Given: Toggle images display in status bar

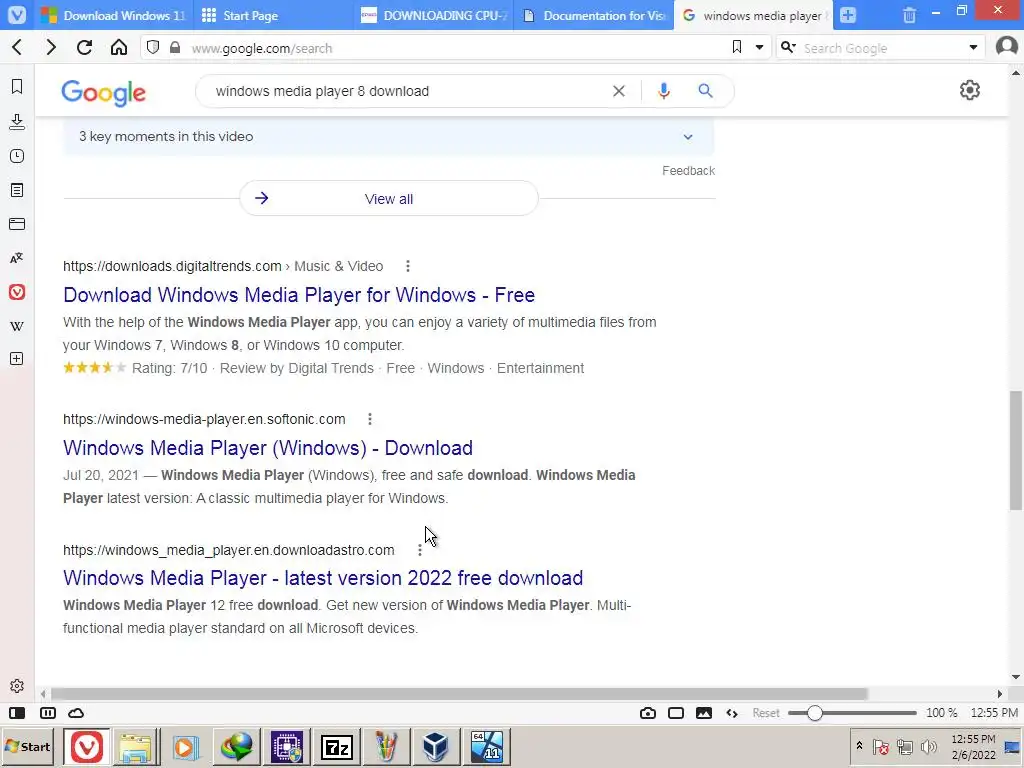Looking at the screenshot, I should (704, 713).
